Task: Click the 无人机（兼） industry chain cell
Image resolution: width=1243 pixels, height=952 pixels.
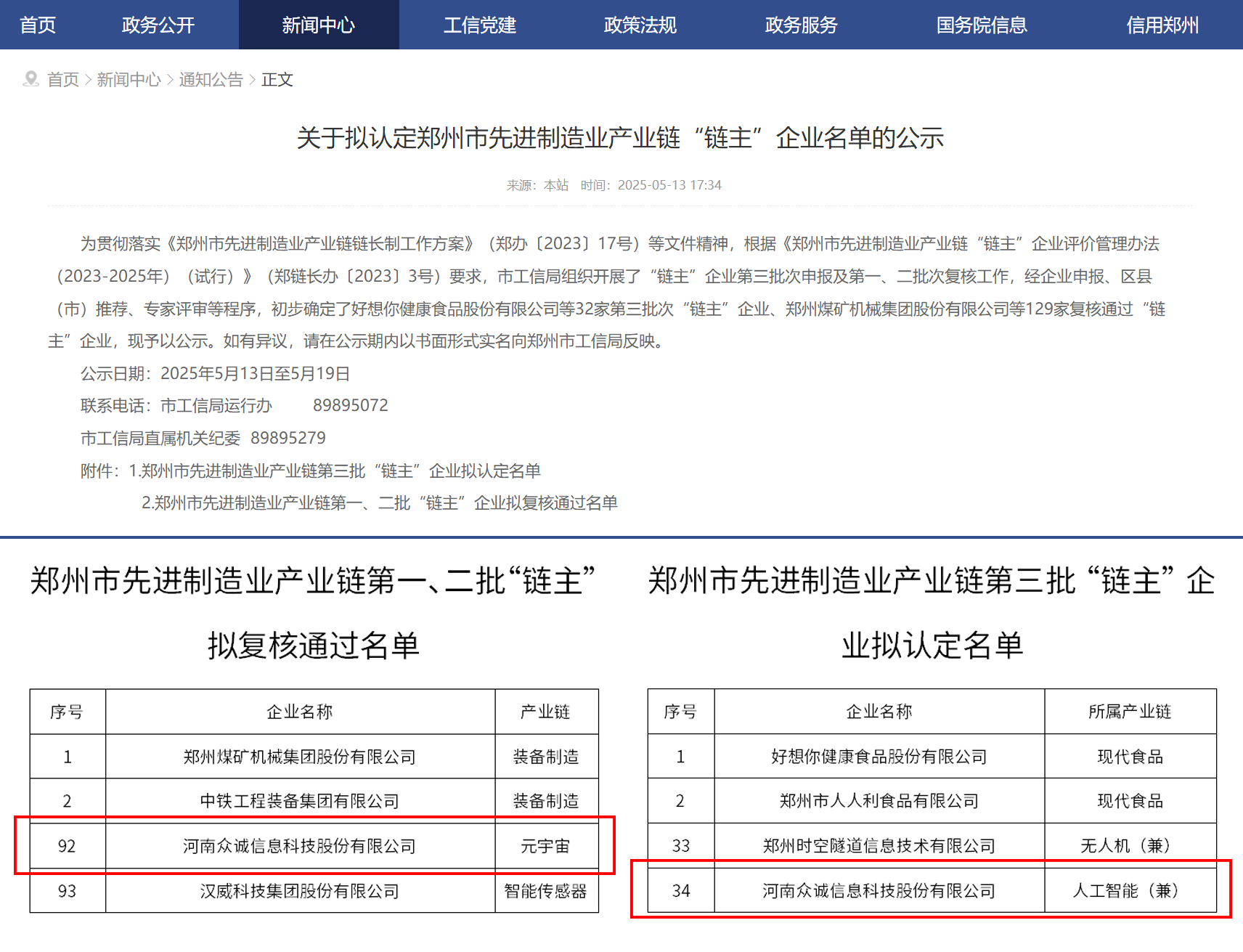Action: tap(1130, 846)
